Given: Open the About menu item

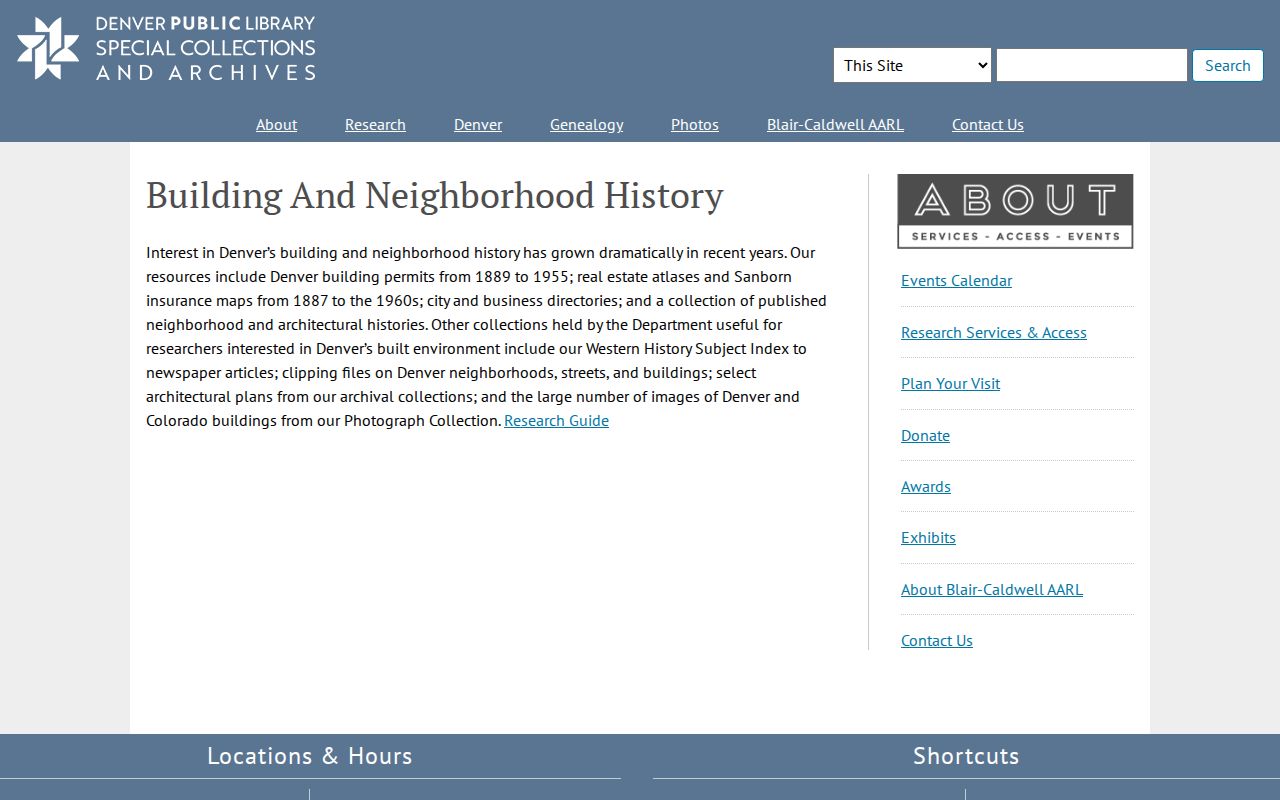Looking at the screenshot, I should (276, 124).
